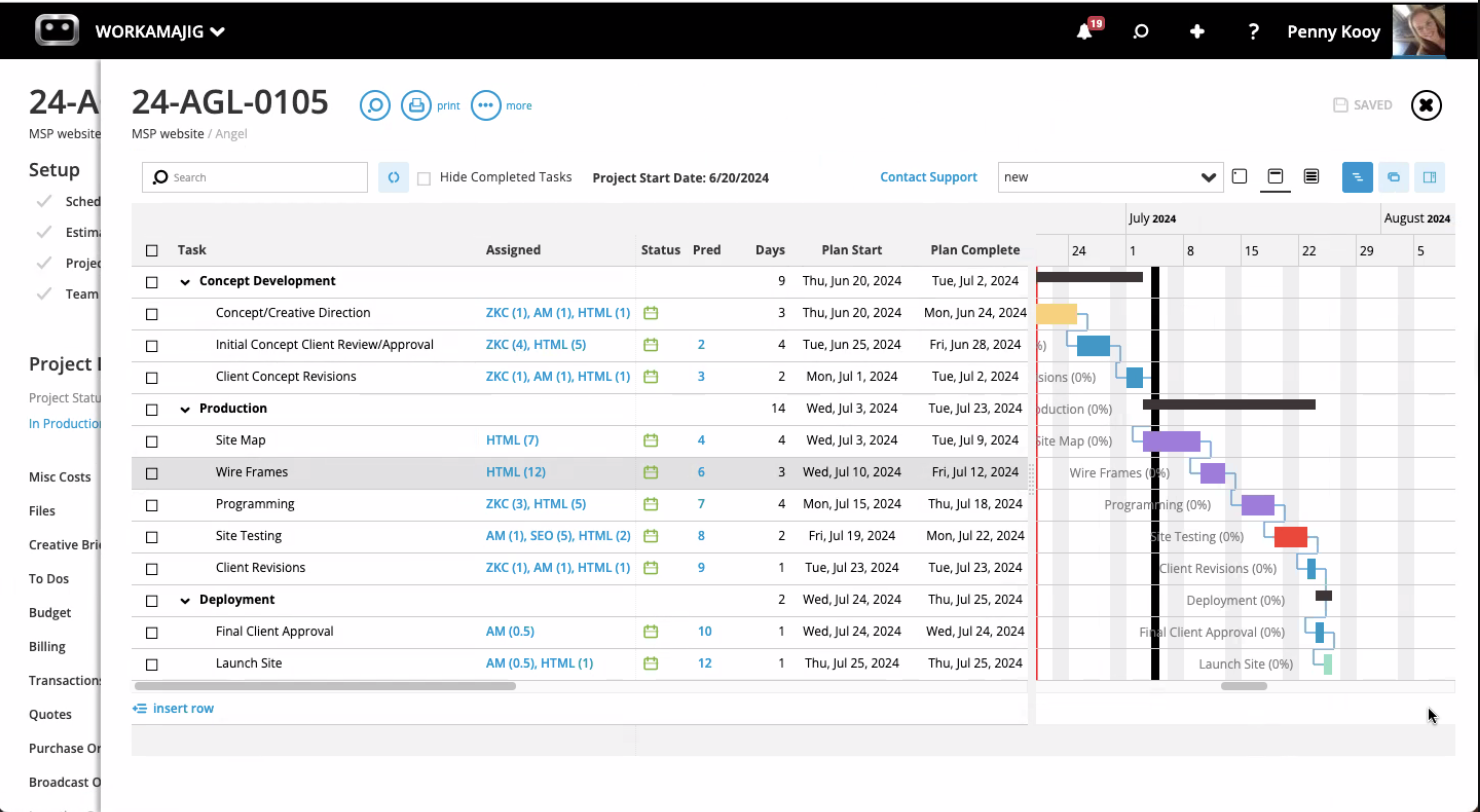Screen dimensions: 1480x812
Task: Click the overlapping windows view icon
Action: [1393, 177]
